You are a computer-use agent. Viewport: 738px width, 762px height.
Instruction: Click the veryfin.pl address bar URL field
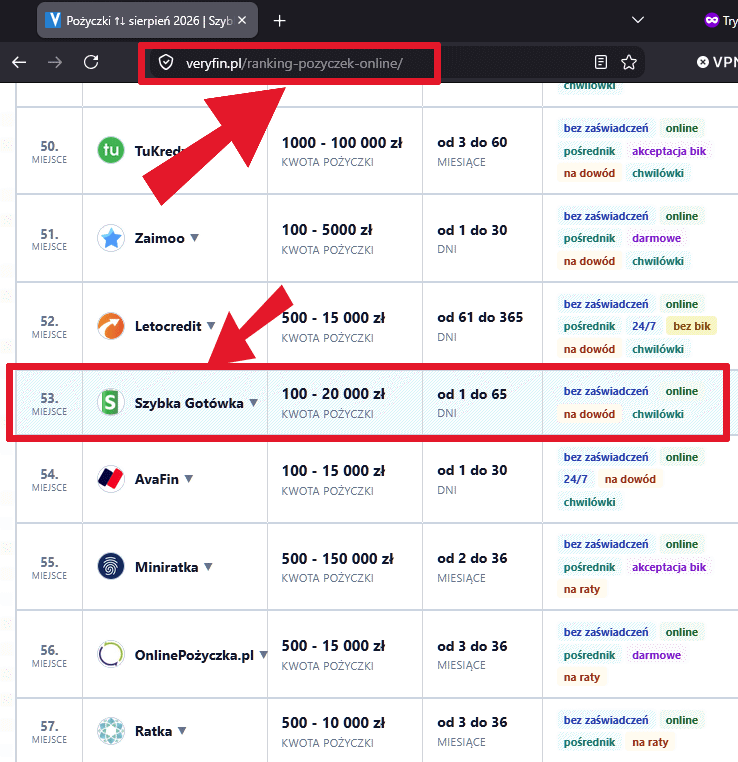coord(294,63)
